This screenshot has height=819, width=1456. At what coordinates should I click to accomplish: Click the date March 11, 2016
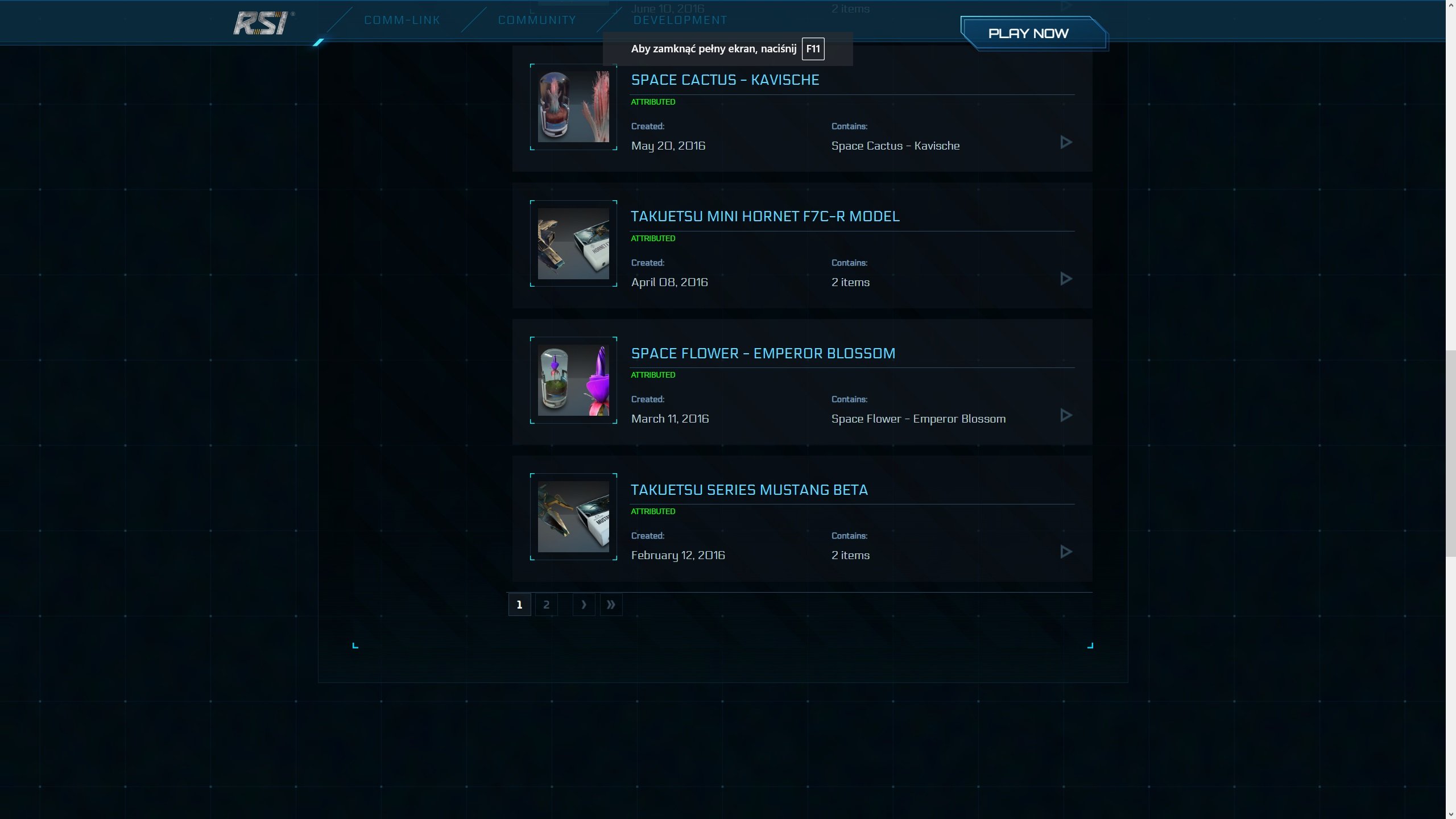(x=670, y=419)
